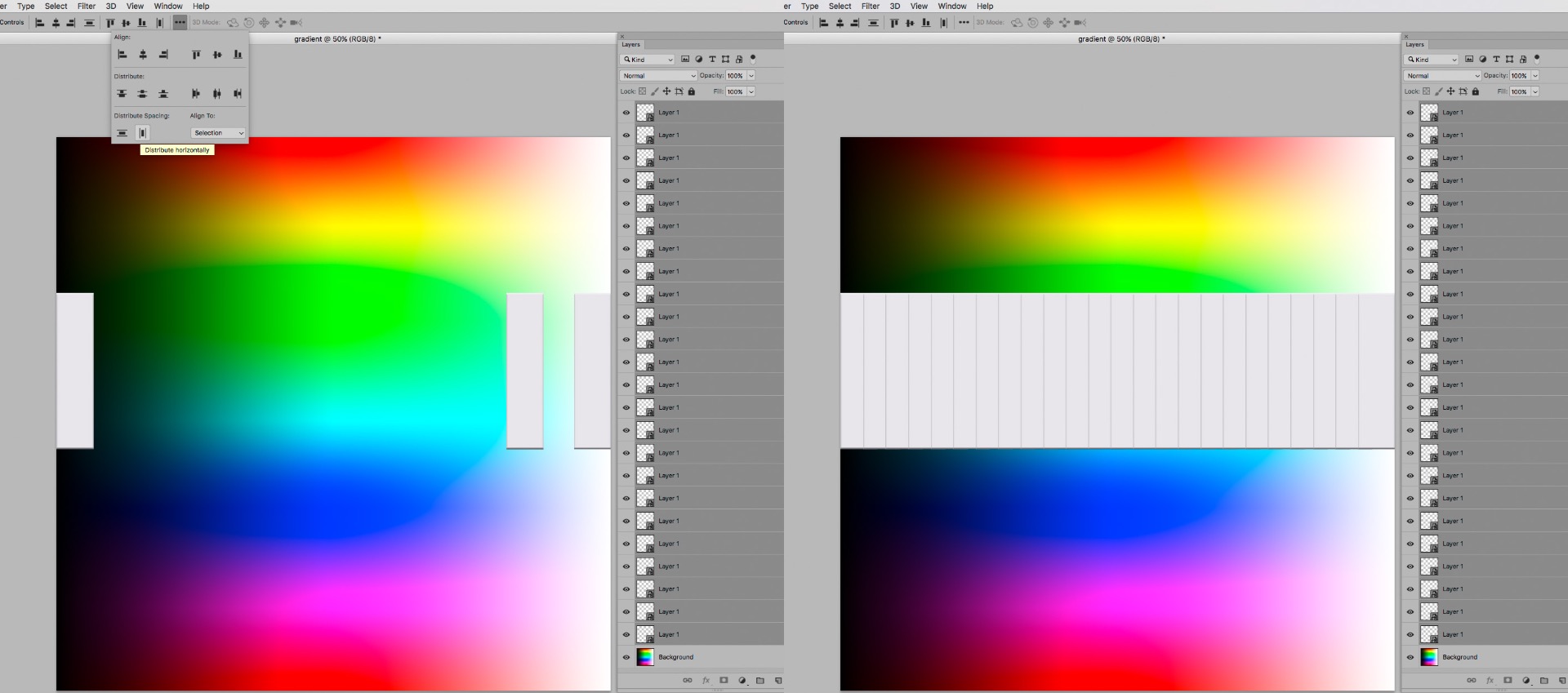Toggle artboard nesting lock in right Layers panel
Screen dimensions: 1568x693
tap(1463, 91)
